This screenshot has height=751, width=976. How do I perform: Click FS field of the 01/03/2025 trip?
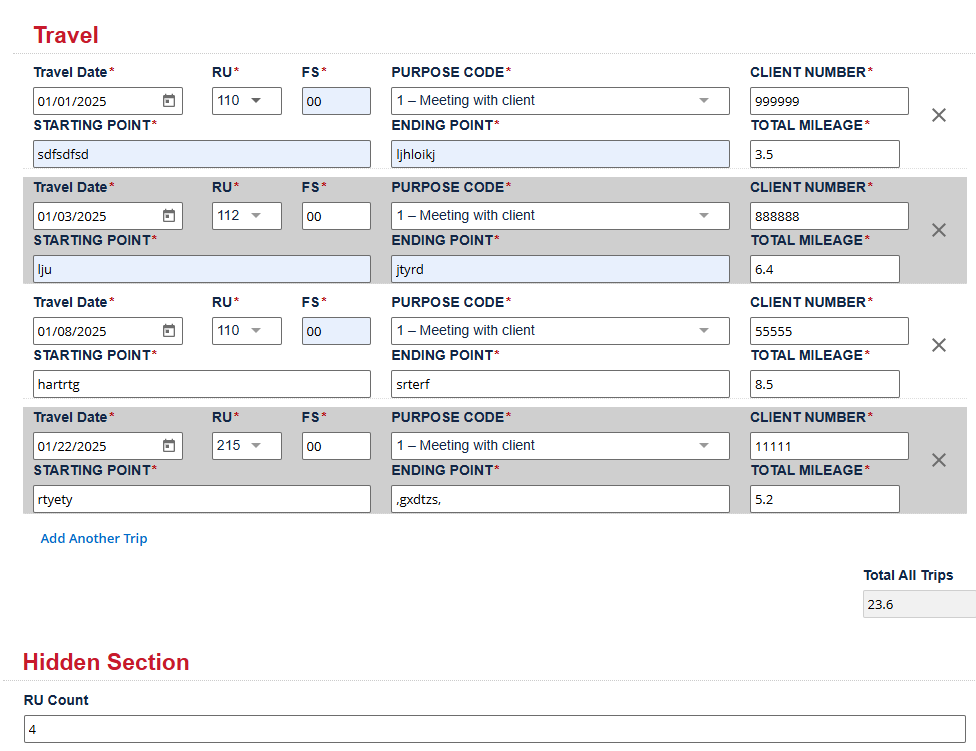(x=336, y=216)
